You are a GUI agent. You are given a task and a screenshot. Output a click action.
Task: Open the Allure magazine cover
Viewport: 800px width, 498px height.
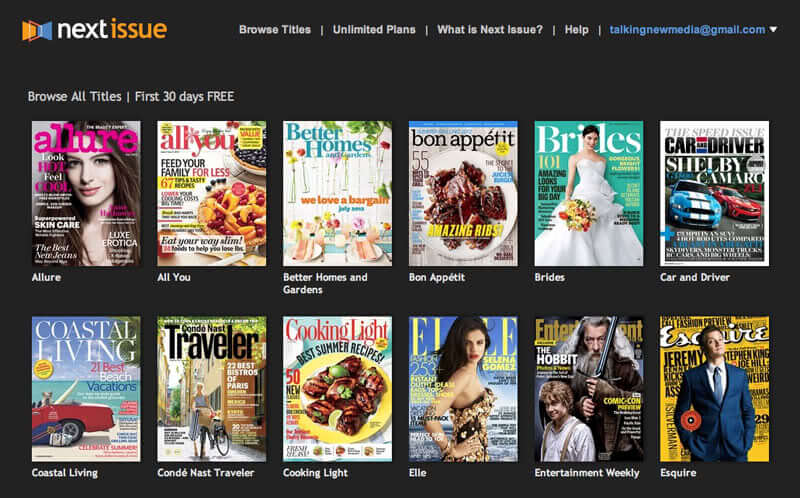pyautogui.click(x=86, y=193)
